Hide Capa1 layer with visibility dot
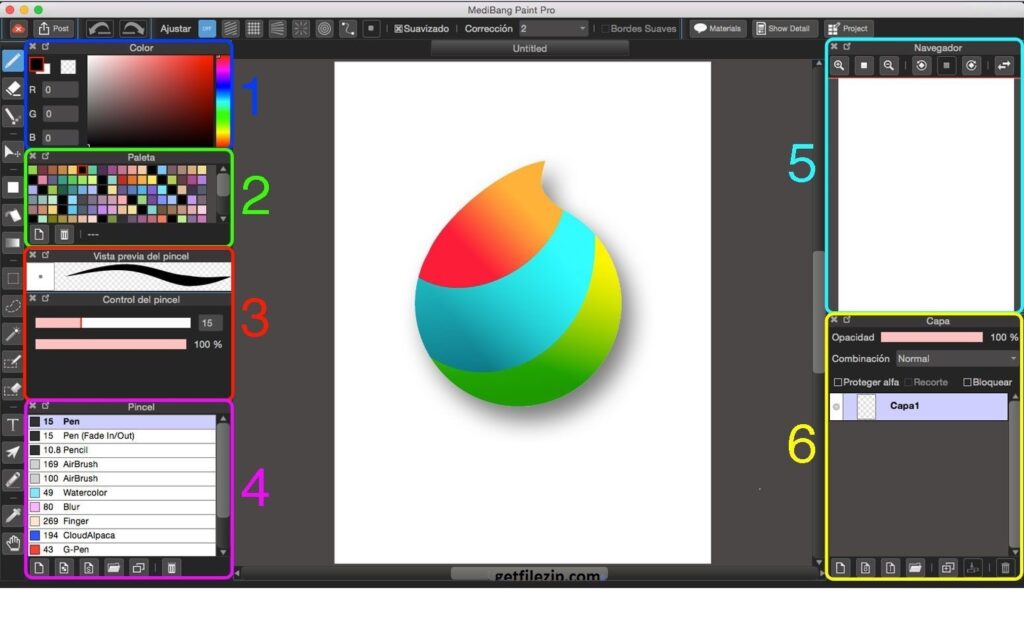This screenshot has height=629, width=1024. click(x=836, y=406)
